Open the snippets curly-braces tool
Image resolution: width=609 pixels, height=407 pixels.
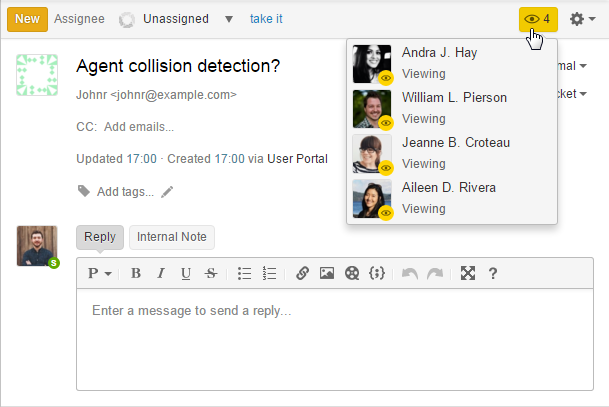[376, 273]
